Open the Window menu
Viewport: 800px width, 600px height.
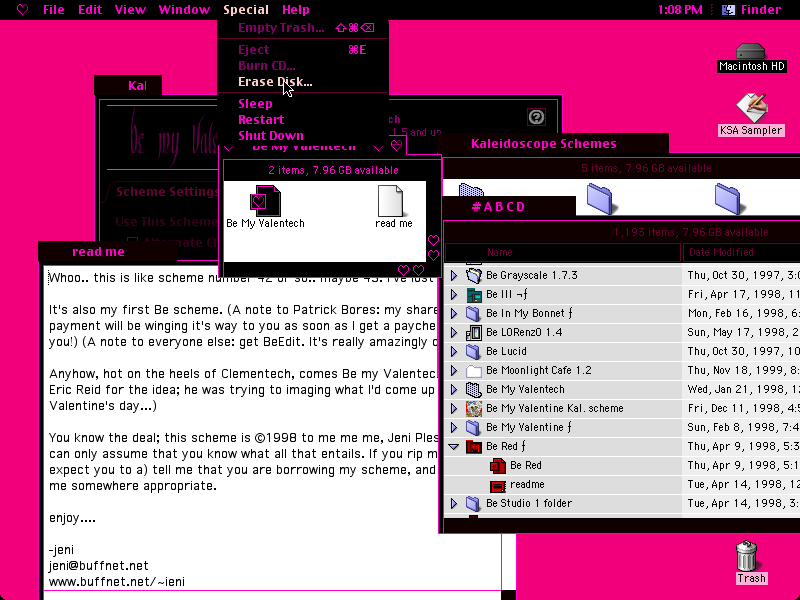coord(184,10)
